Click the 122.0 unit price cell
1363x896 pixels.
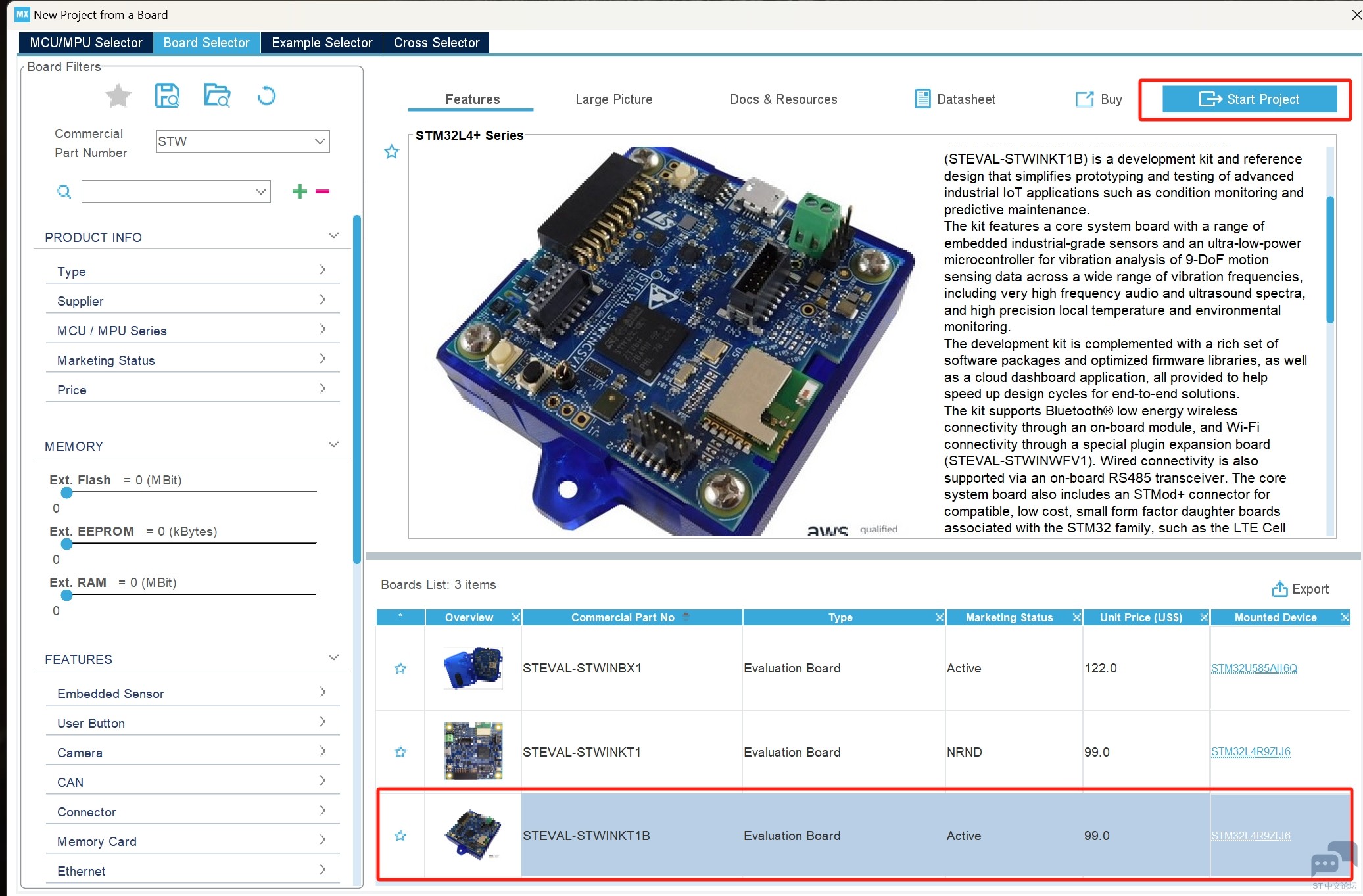pos(1146,669)
